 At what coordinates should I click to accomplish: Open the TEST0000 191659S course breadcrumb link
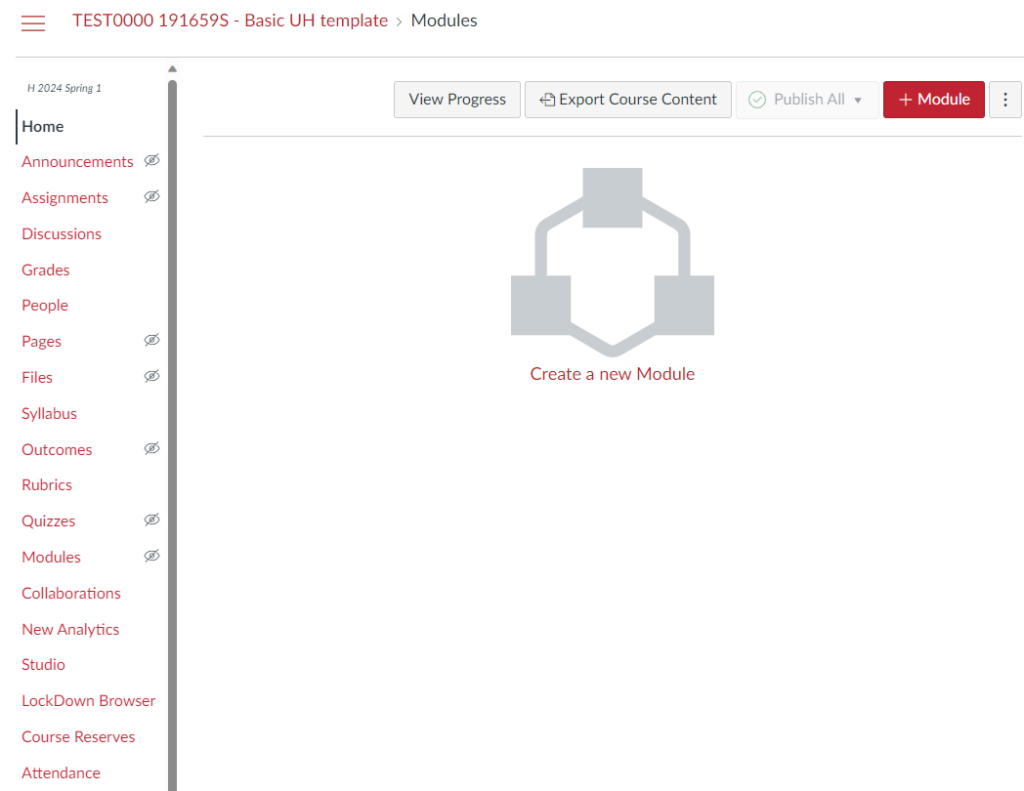pos(229,19)
